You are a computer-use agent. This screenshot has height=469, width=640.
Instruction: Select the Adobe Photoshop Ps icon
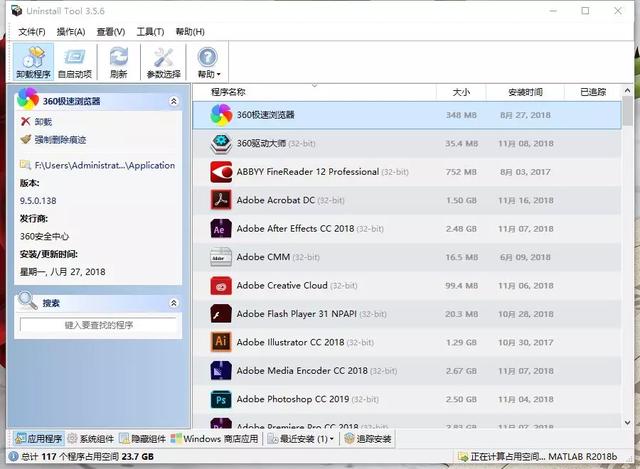coord(221,399)
